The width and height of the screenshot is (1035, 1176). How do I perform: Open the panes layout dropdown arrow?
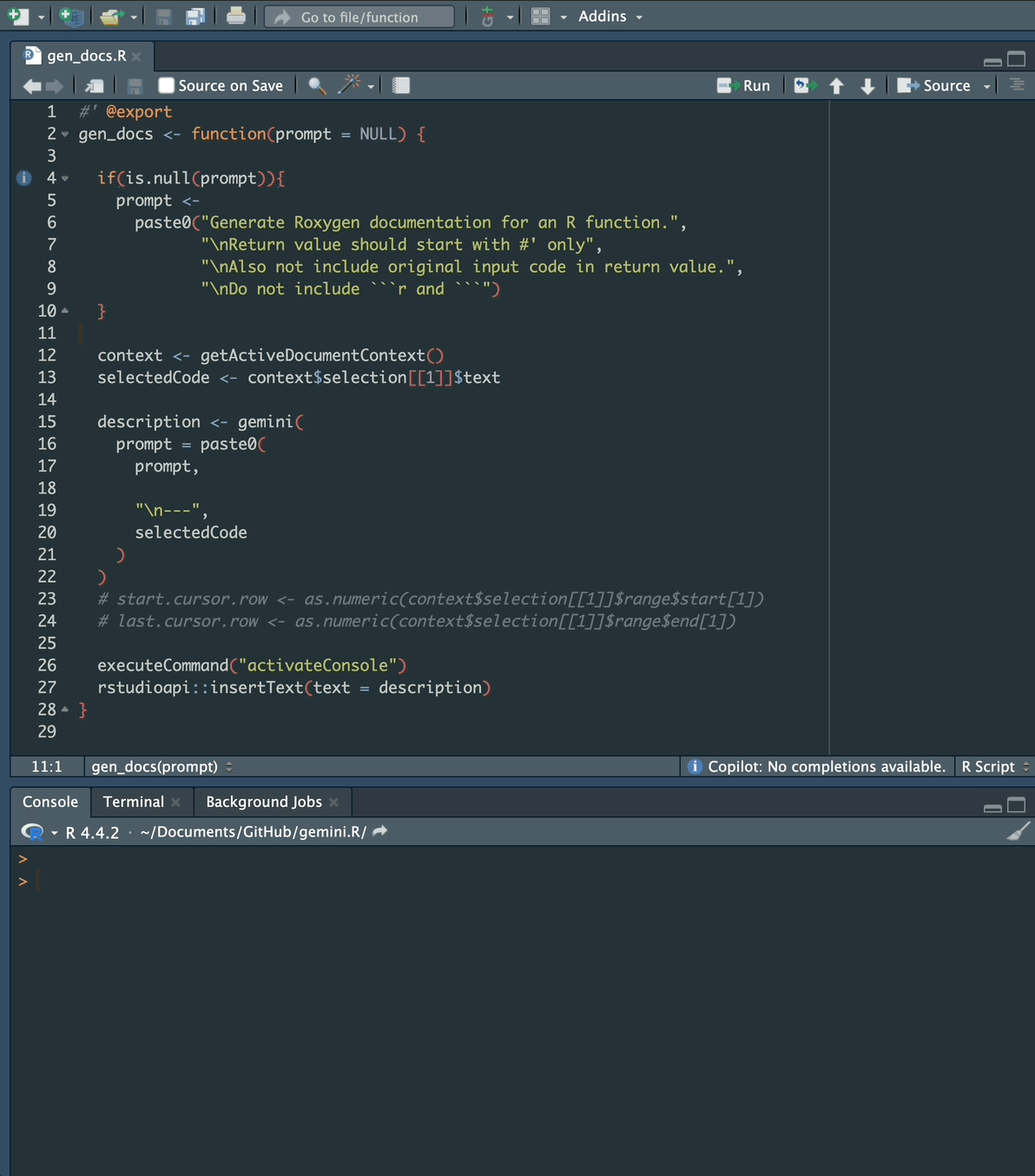click(564, 17)
